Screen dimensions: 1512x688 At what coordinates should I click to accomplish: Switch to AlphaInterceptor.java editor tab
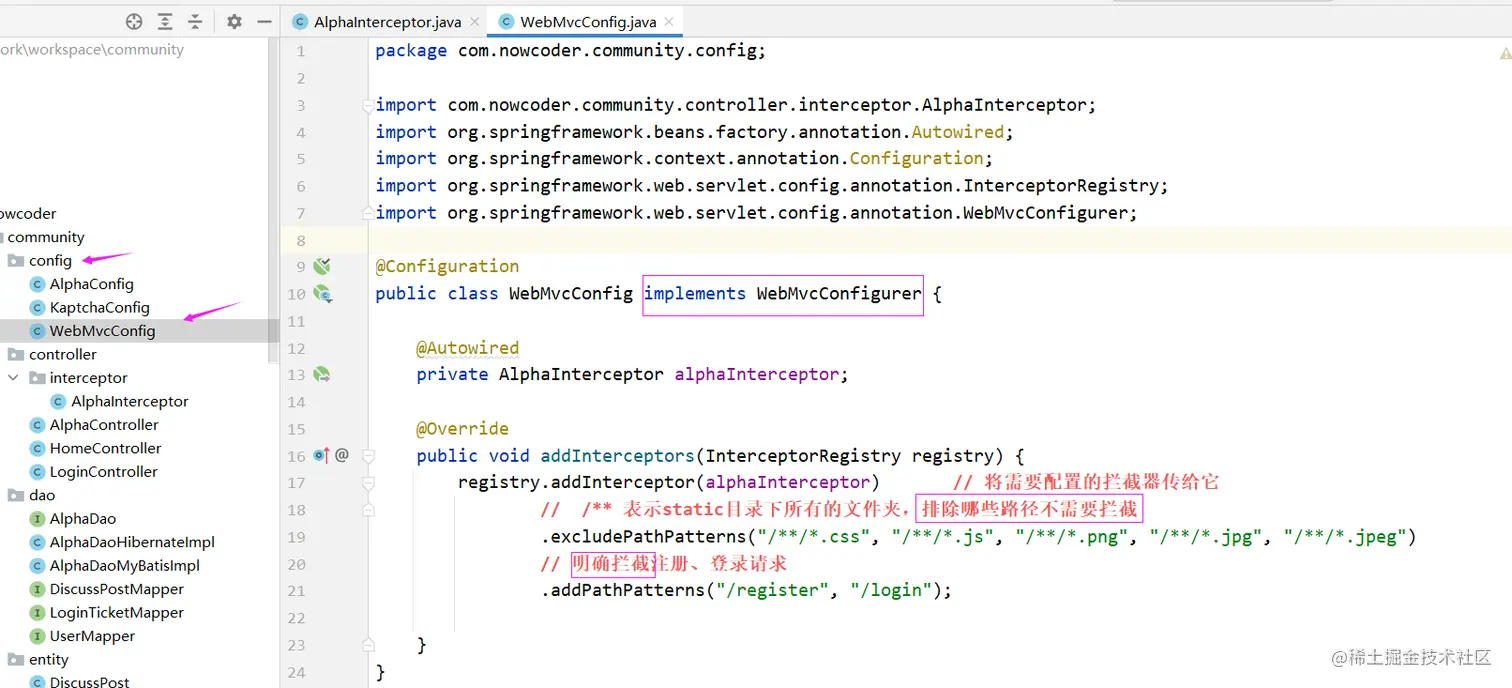[x=386, y=22]
